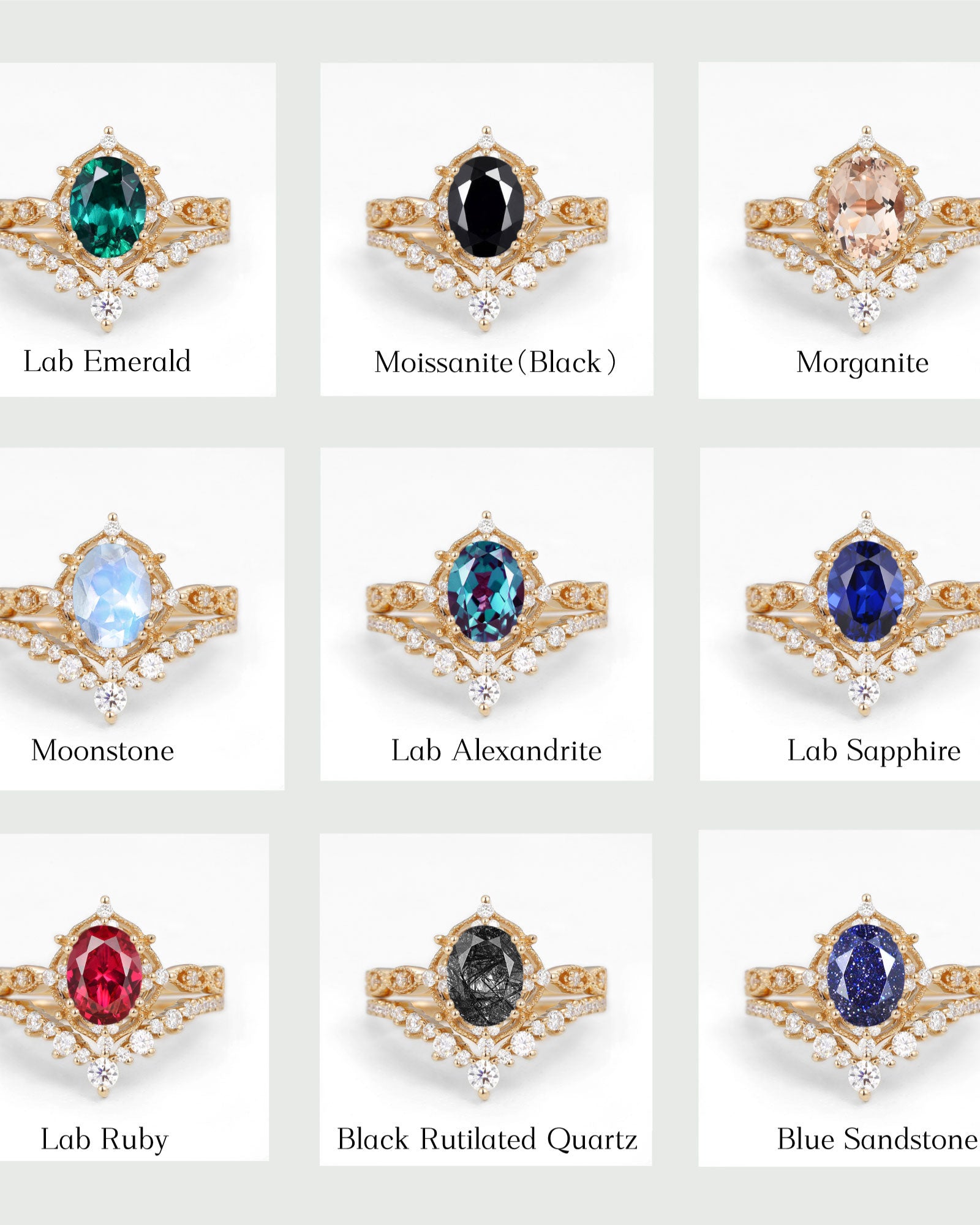Screen dimensions: 980x1225
Task: Click the Lab Emerald label
Action: click(x=107, y=361)
